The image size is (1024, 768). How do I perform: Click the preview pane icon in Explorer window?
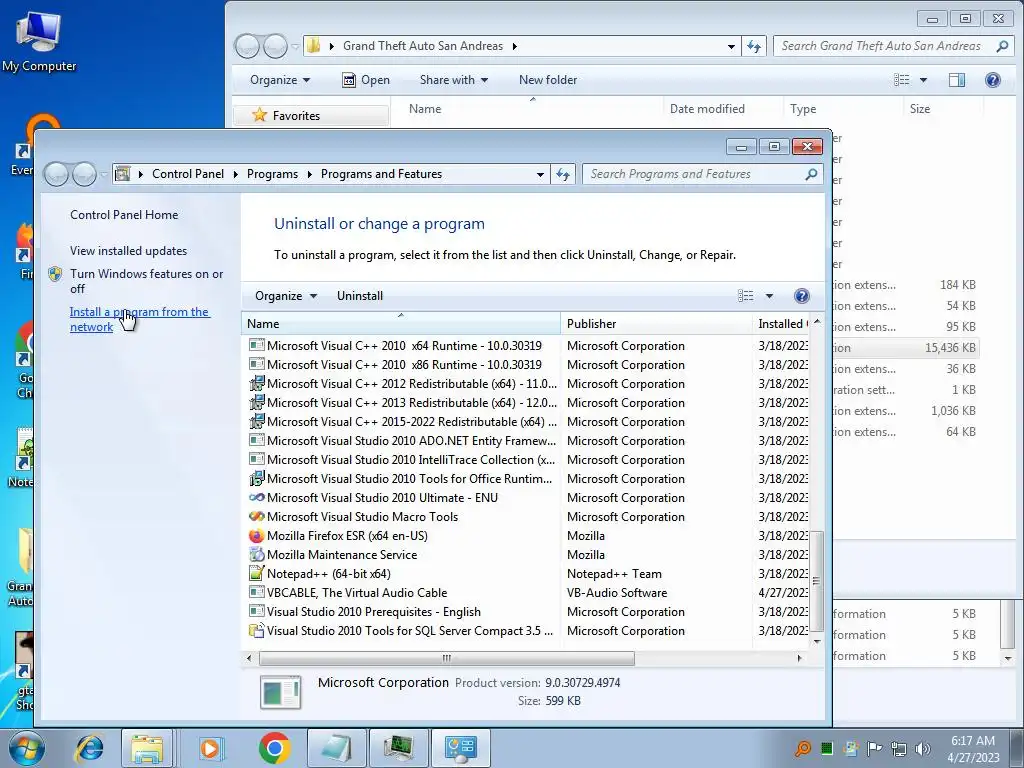coord(957,80)
